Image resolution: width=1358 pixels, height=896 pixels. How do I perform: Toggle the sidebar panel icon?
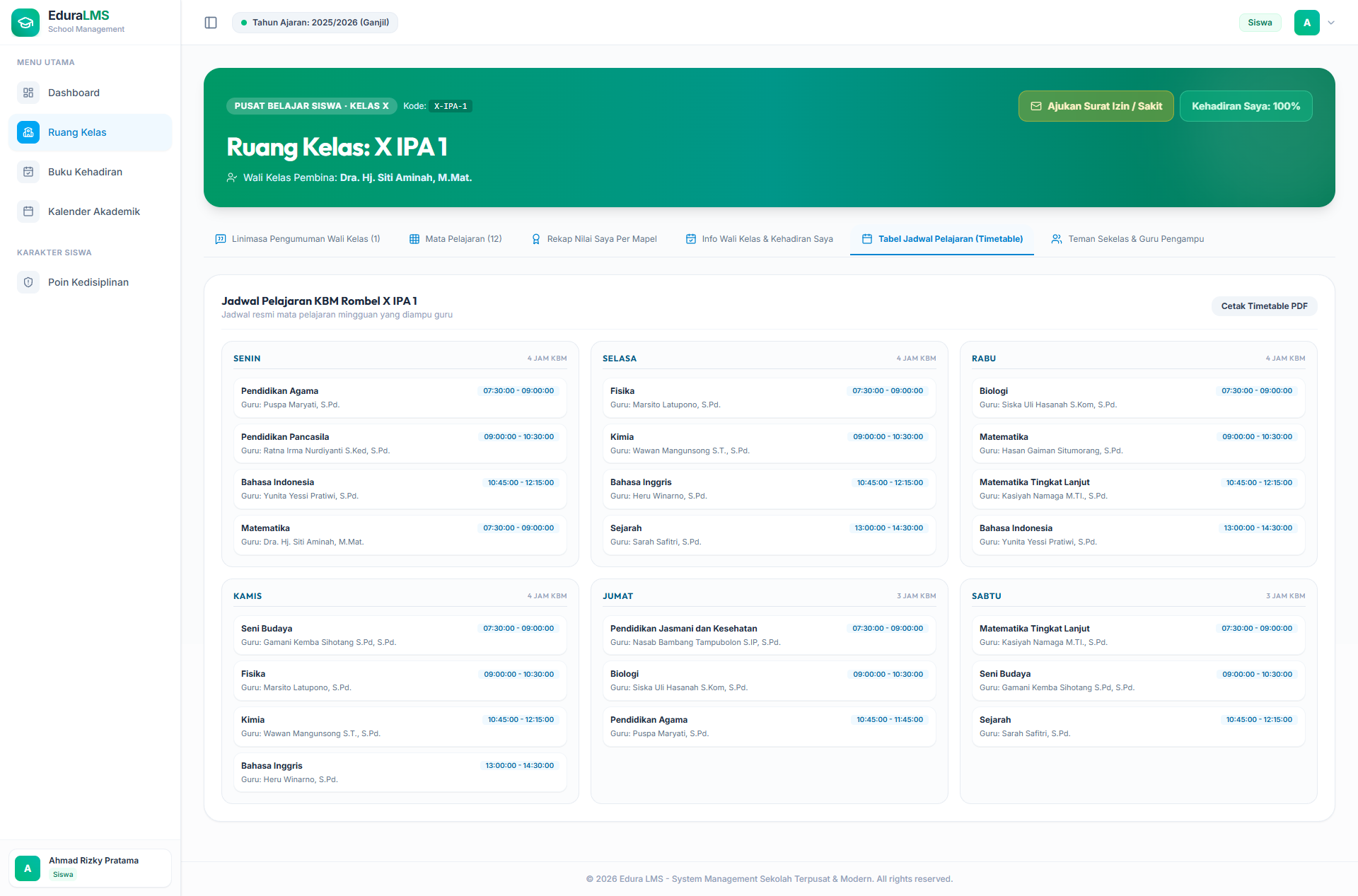click(x=211, y=23)
